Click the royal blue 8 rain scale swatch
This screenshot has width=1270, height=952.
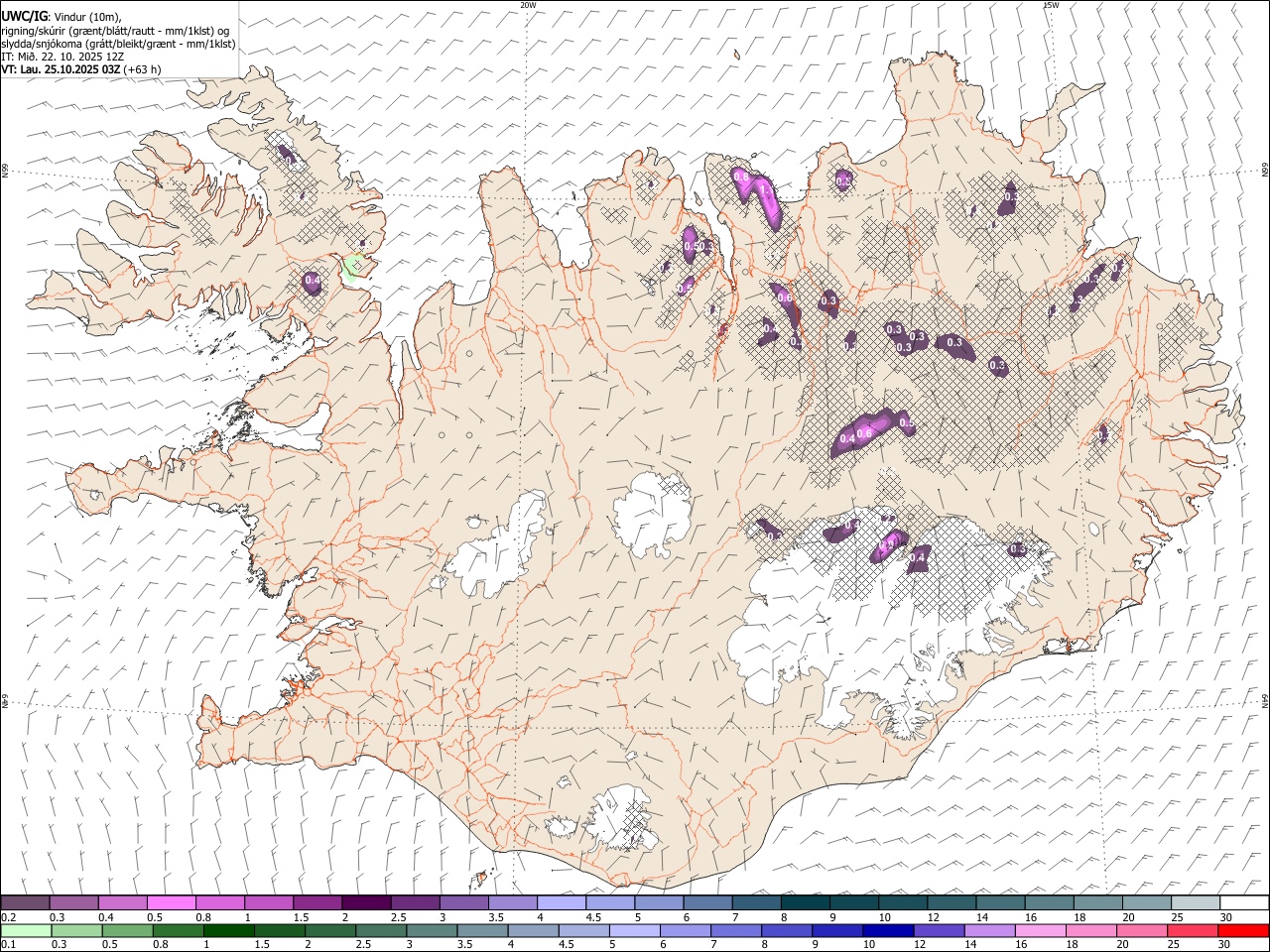pos(787,930)
